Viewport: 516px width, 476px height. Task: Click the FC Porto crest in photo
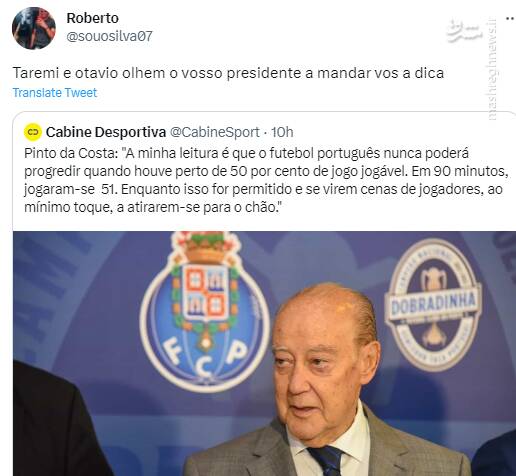pyautogui.click(x=205, y=312)
